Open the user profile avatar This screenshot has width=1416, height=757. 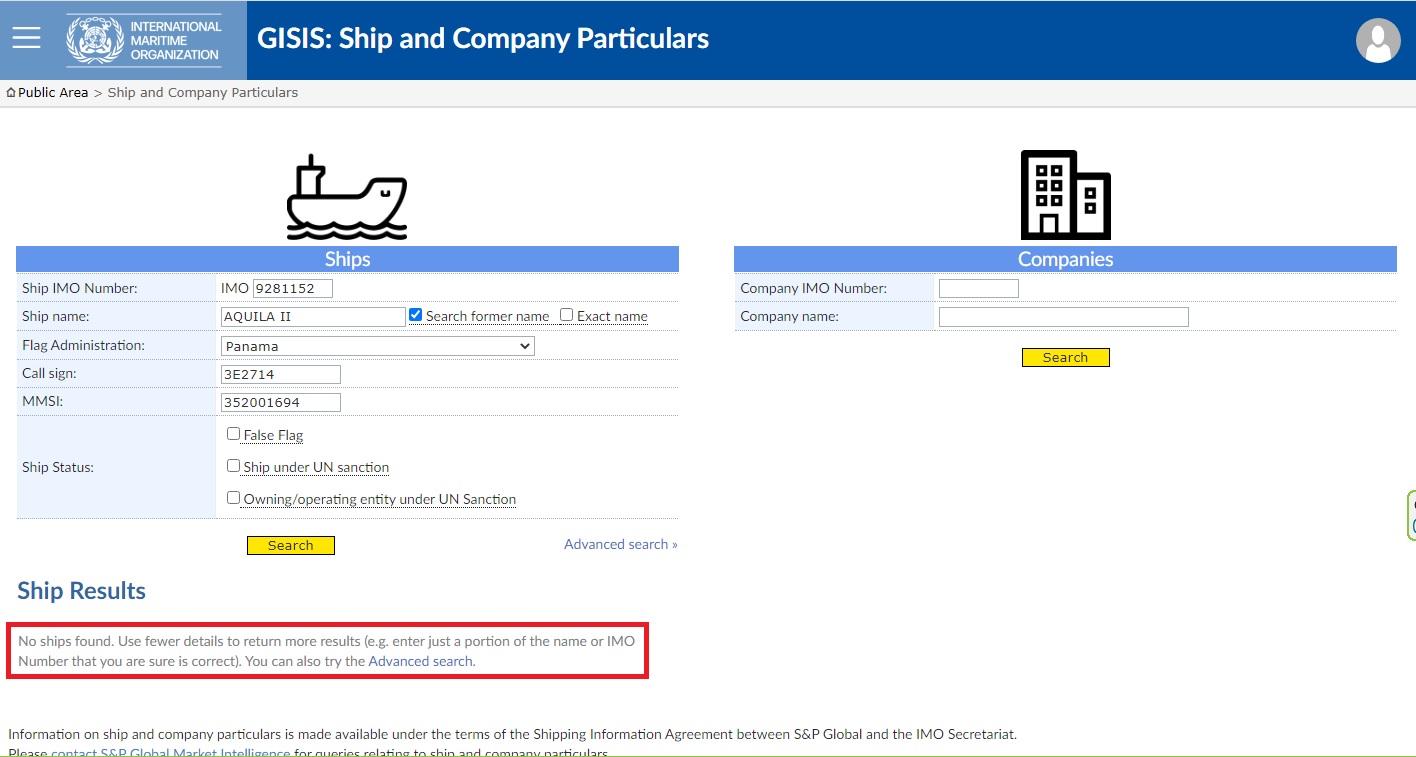click(1378, 41)
